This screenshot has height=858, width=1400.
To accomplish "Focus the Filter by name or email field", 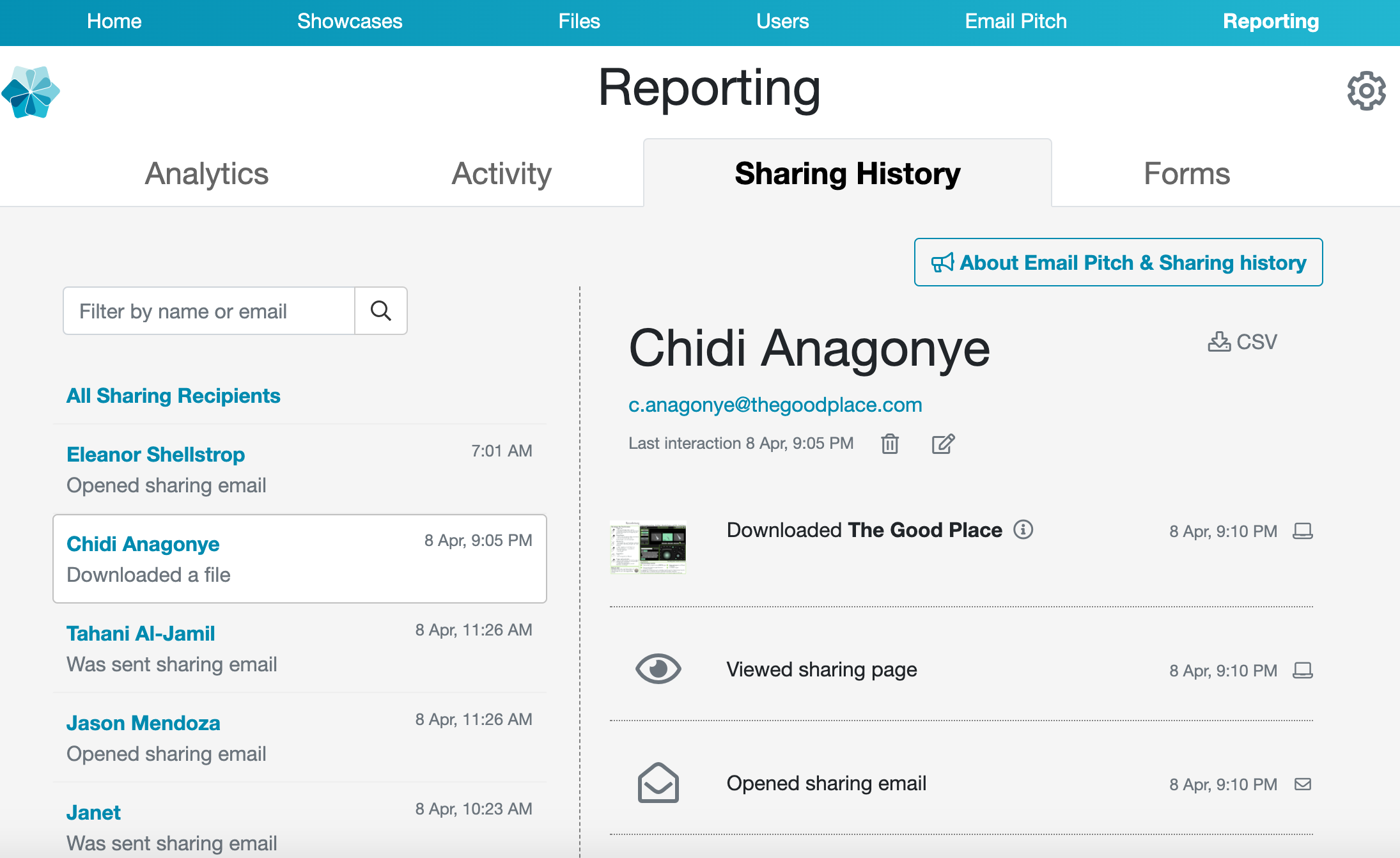I will click(209, 311).
